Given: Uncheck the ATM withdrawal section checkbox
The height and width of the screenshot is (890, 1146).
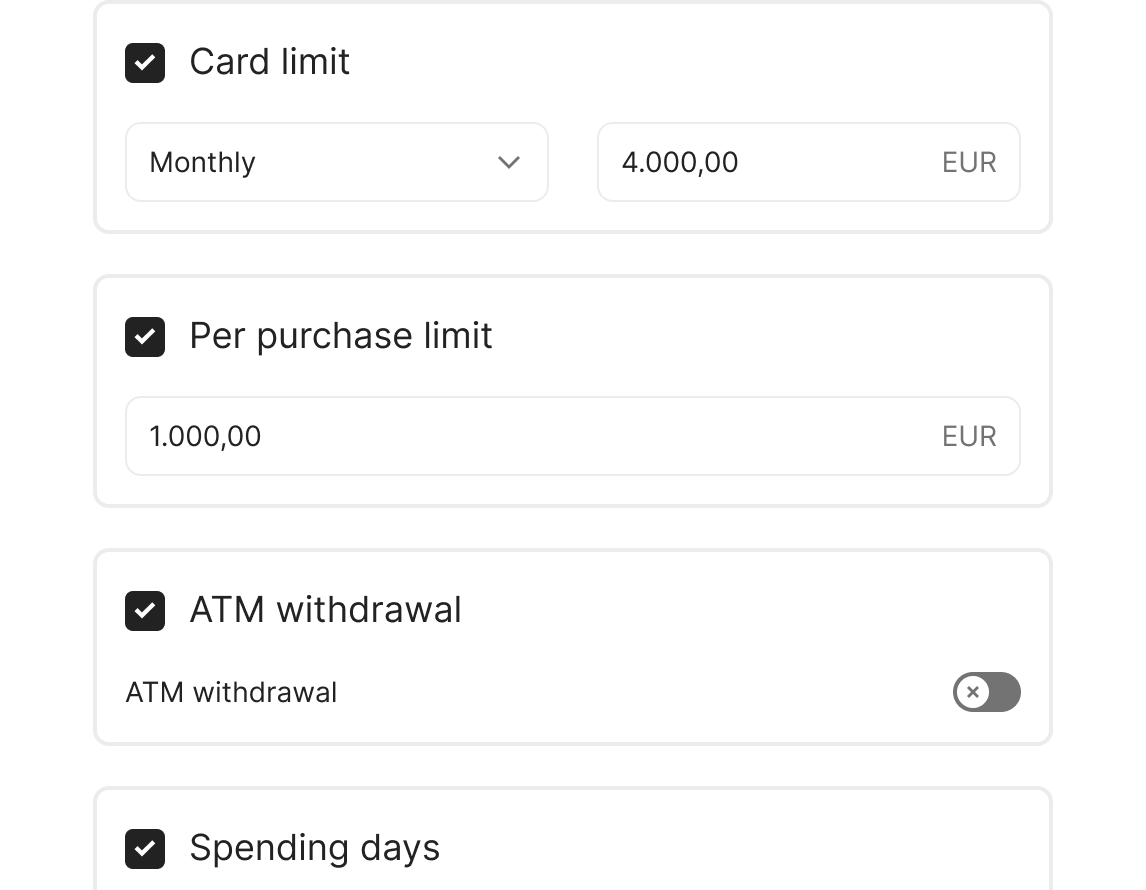Looking at the screenshot, I should [145, 611].
